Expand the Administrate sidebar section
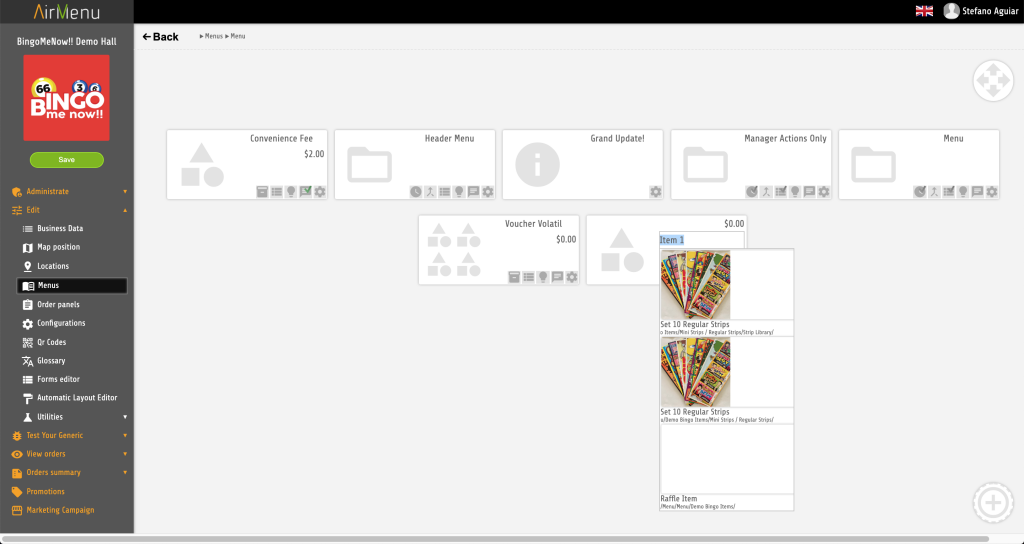1024x544 pixels. (67, 191)
